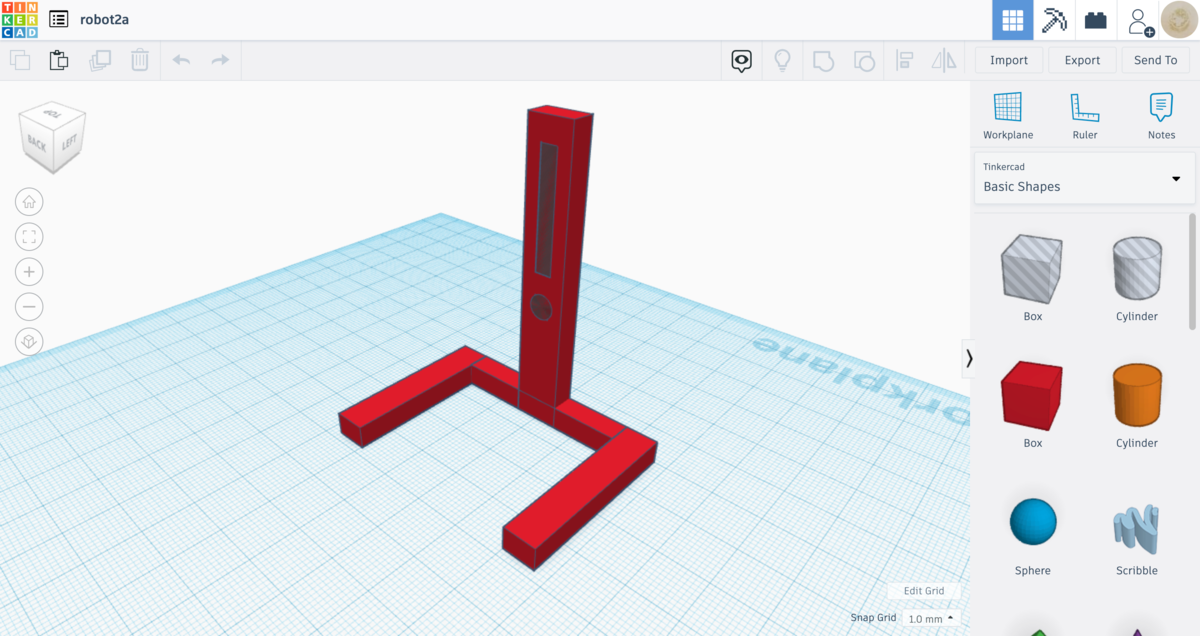Open the user profile avatar

click(x=1180, y=20)
